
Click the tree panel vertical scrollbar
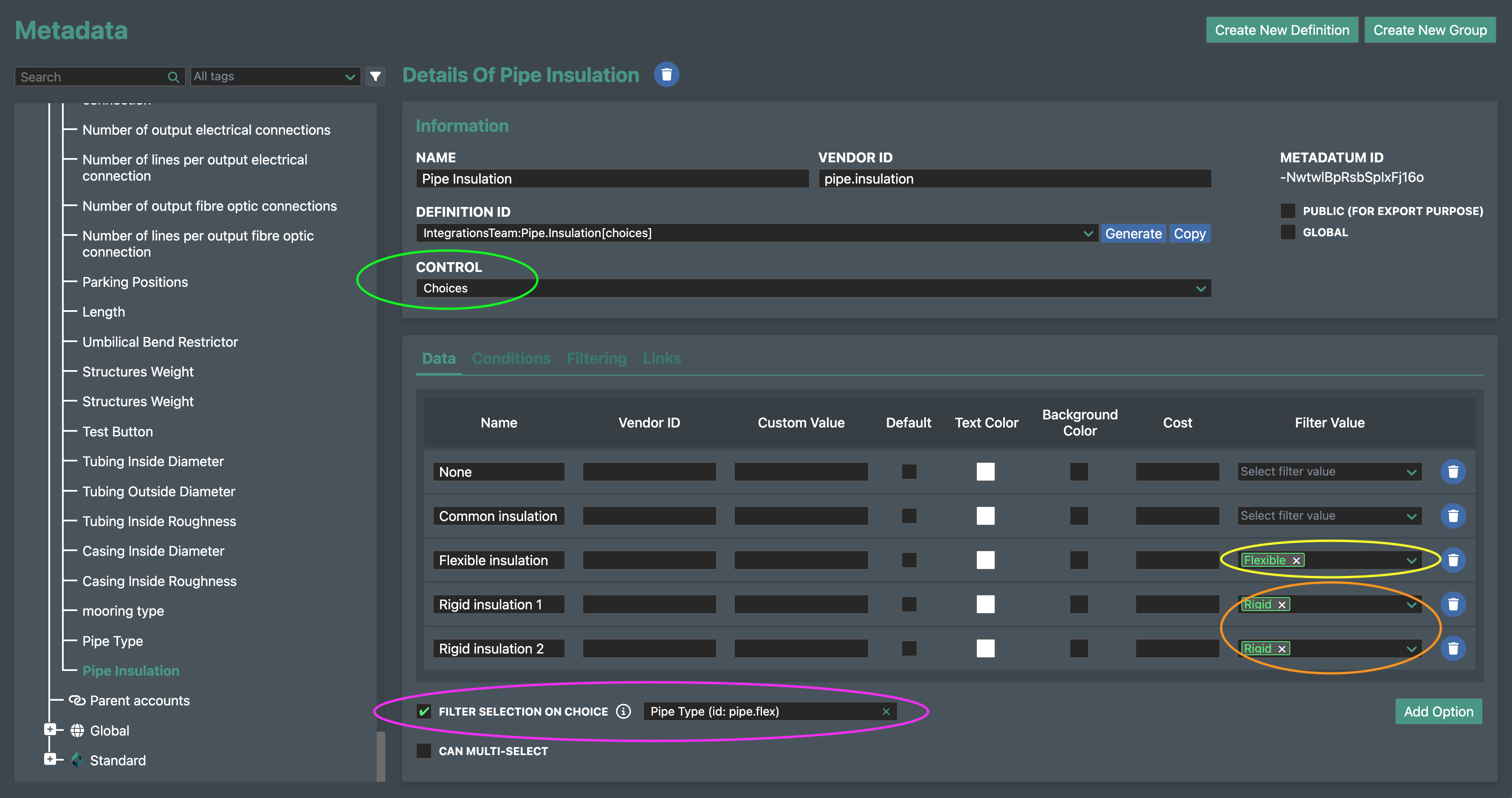381,756
